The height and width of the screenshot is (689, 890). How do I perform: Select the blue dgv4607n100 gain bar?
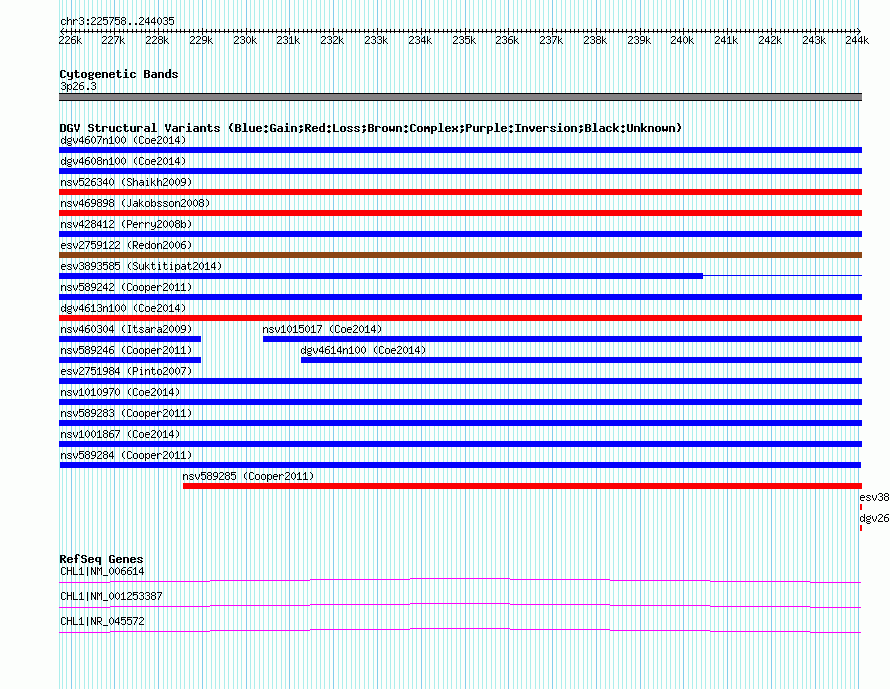[460, 150]
